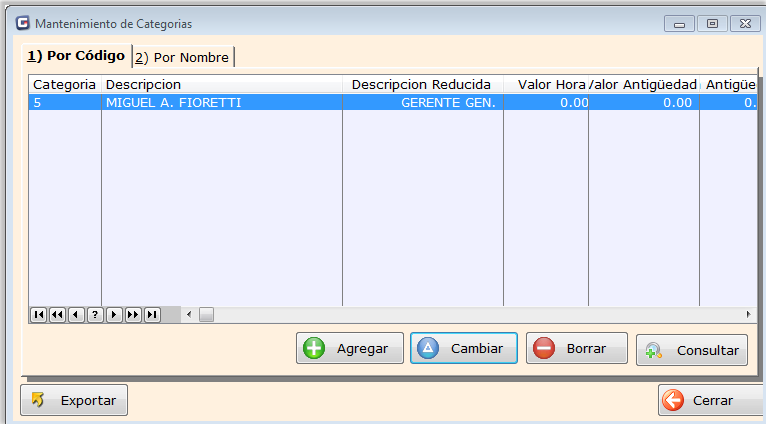Click the Valor Hora column header
The height and width of the screenshot is (424, 766).
click(546, 85)
